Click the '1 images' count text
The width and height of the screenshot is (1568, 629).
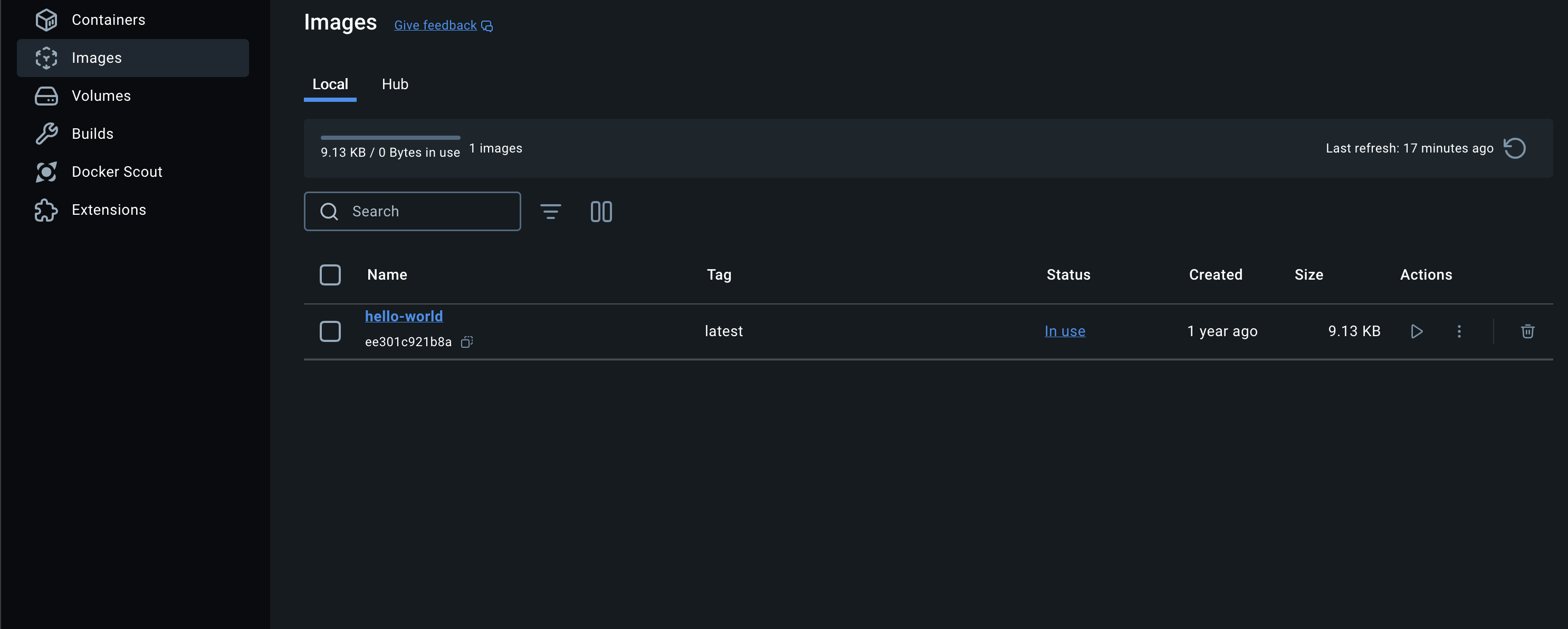495,148
